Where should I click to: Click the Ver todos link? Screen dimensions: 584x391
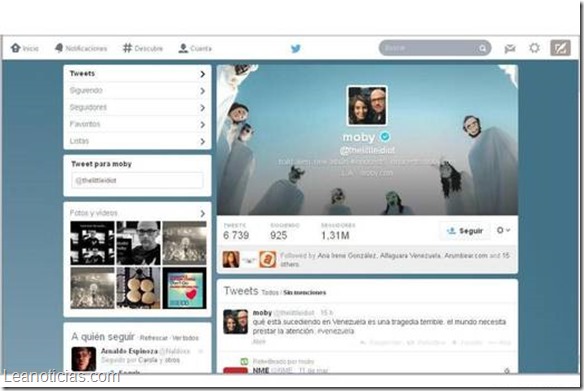coord(185,338)
